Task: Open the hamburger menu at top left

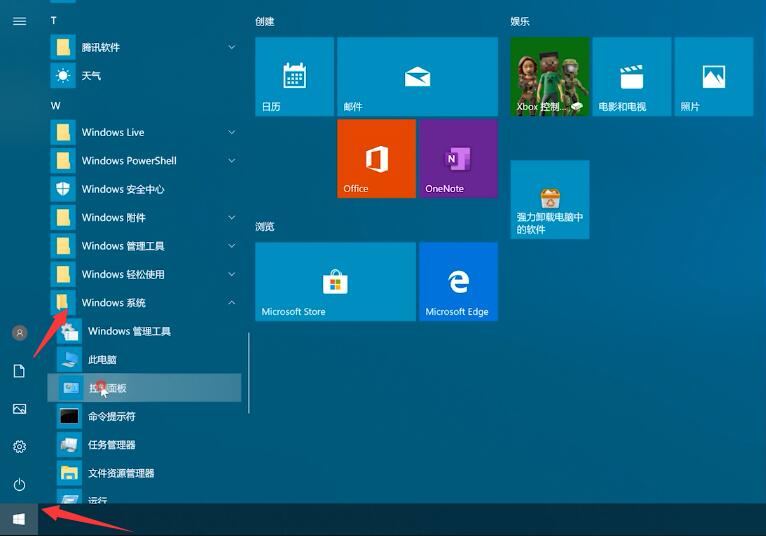Action: point(20,21)
